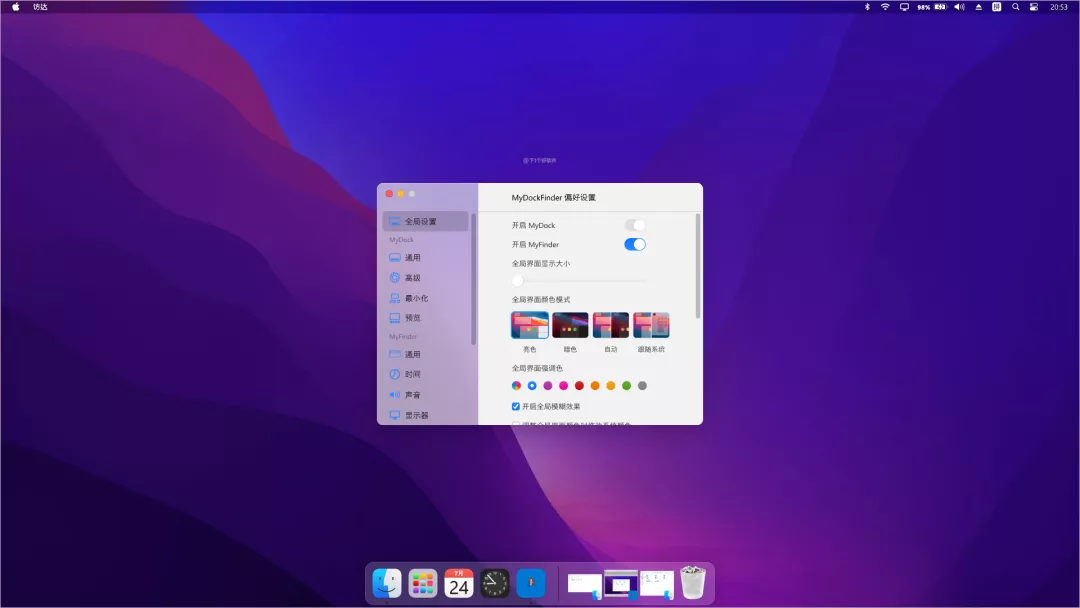The image size is (1080, 608).
Task: Uncheck 开启全局模糊效果 blur effect option
Action: 516,406
